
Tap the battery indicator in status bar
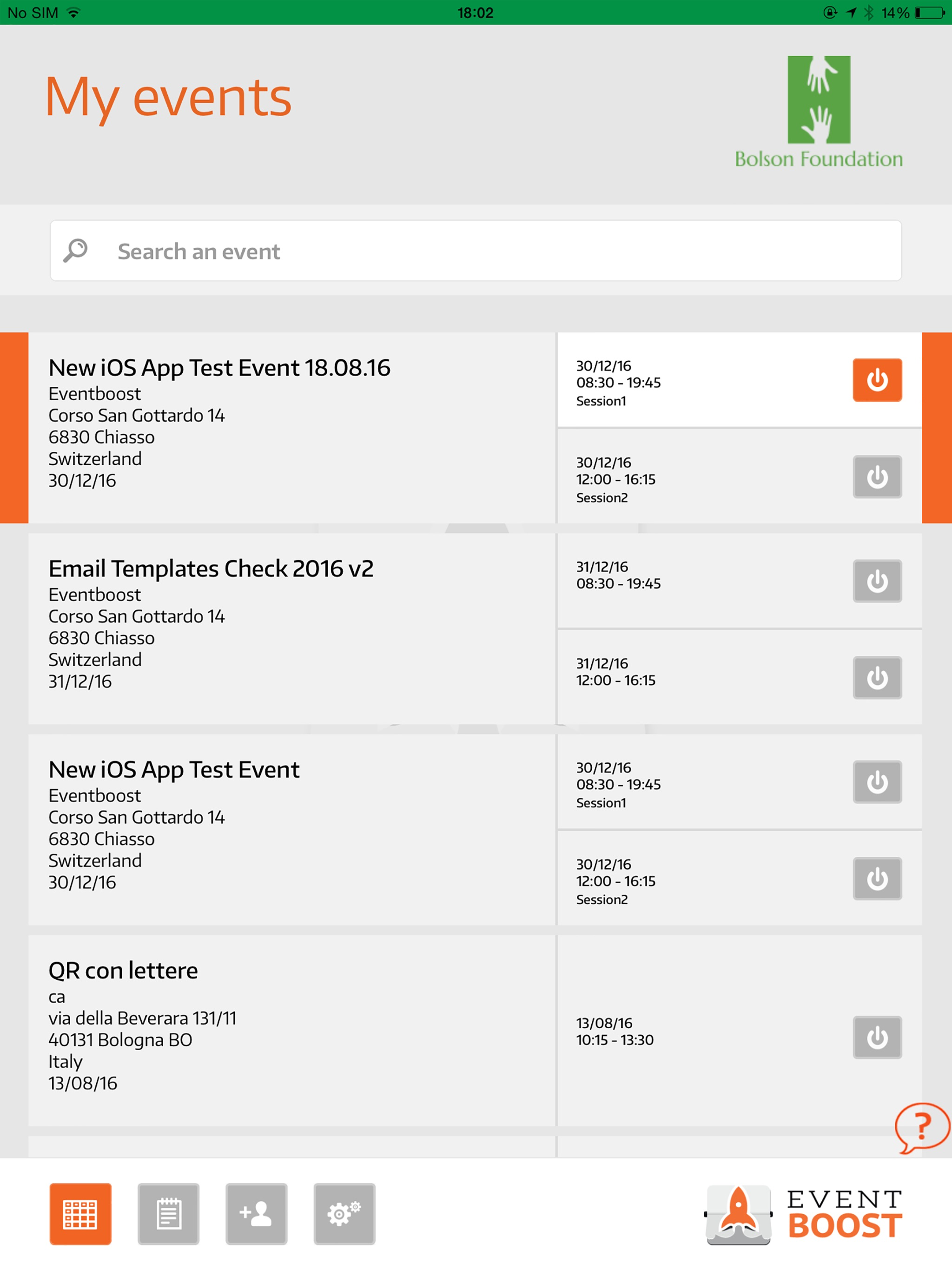(930, 13)
